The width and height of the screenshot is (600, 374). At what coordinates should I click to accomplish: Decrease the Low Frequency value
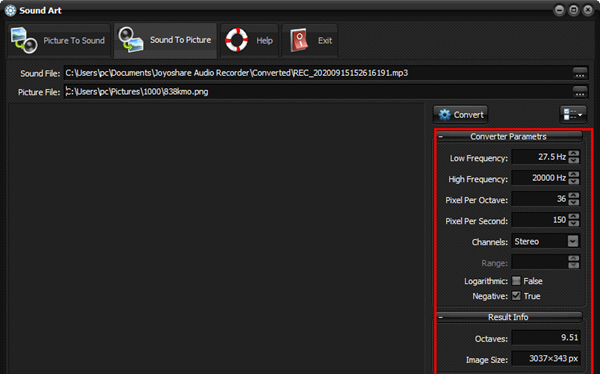click(574, 160)
